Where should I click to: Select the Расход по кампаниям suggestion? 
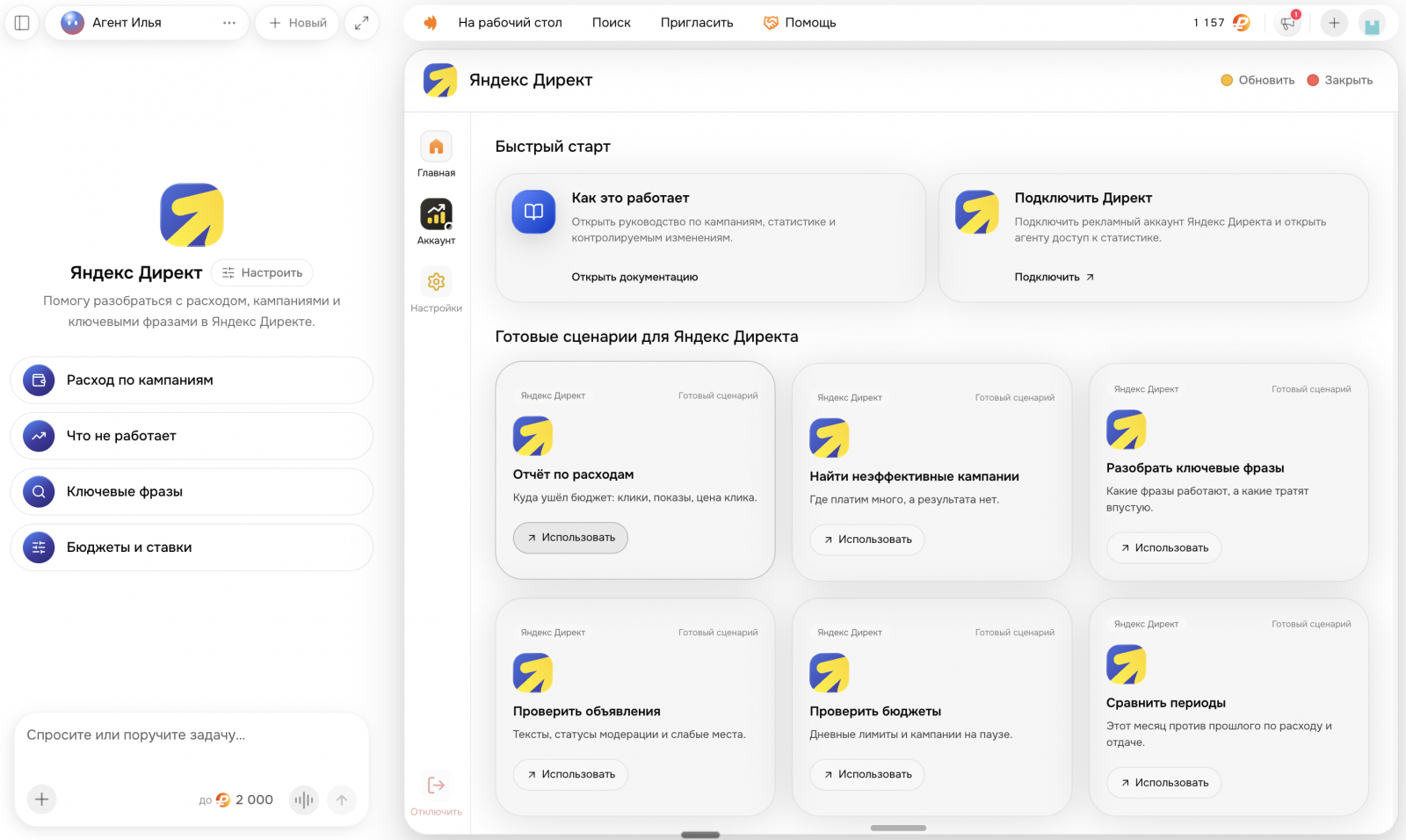[192, 380]
